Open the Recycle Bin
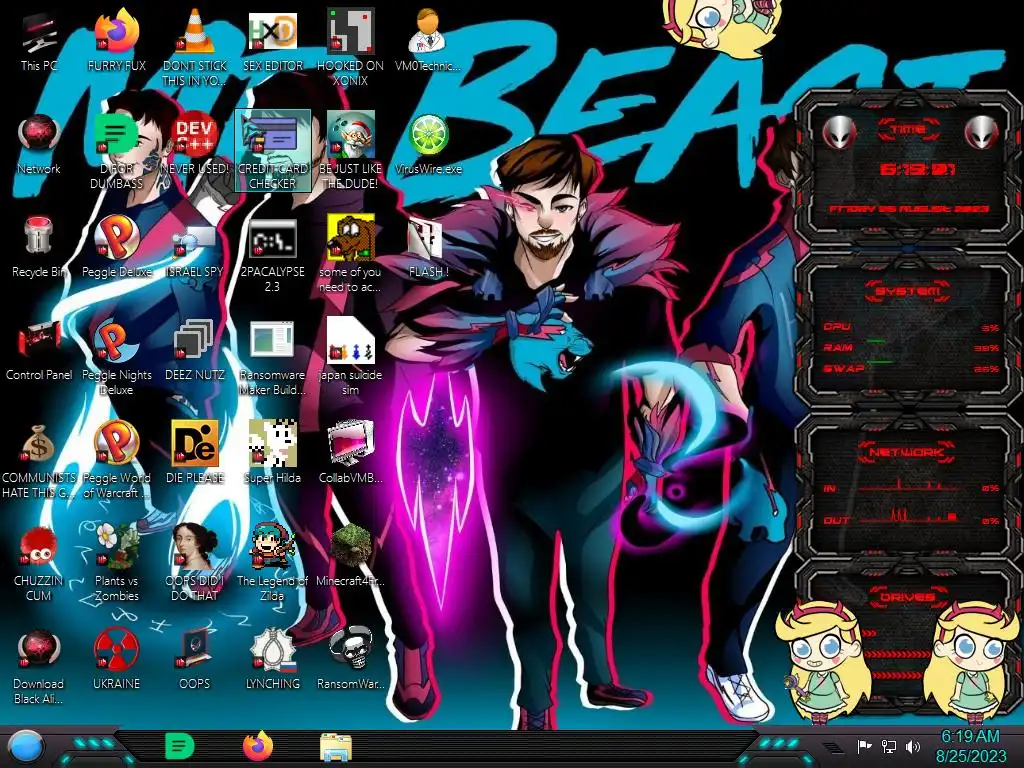This screenshot has width=1024, height=768. 39,248
